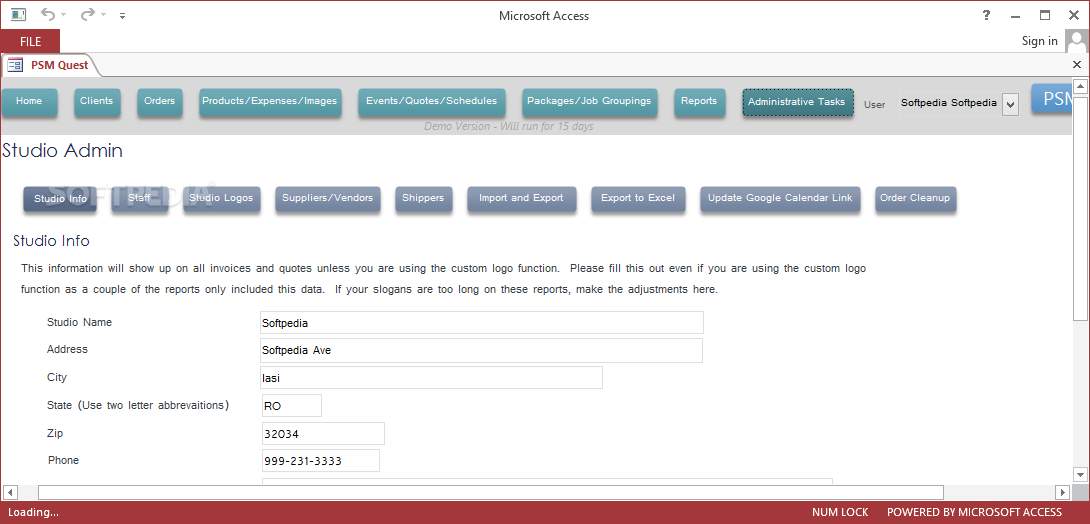Open the FILE menu tab
The width and height of the screenshot is (1090, 524).
(x=30, y=42)
